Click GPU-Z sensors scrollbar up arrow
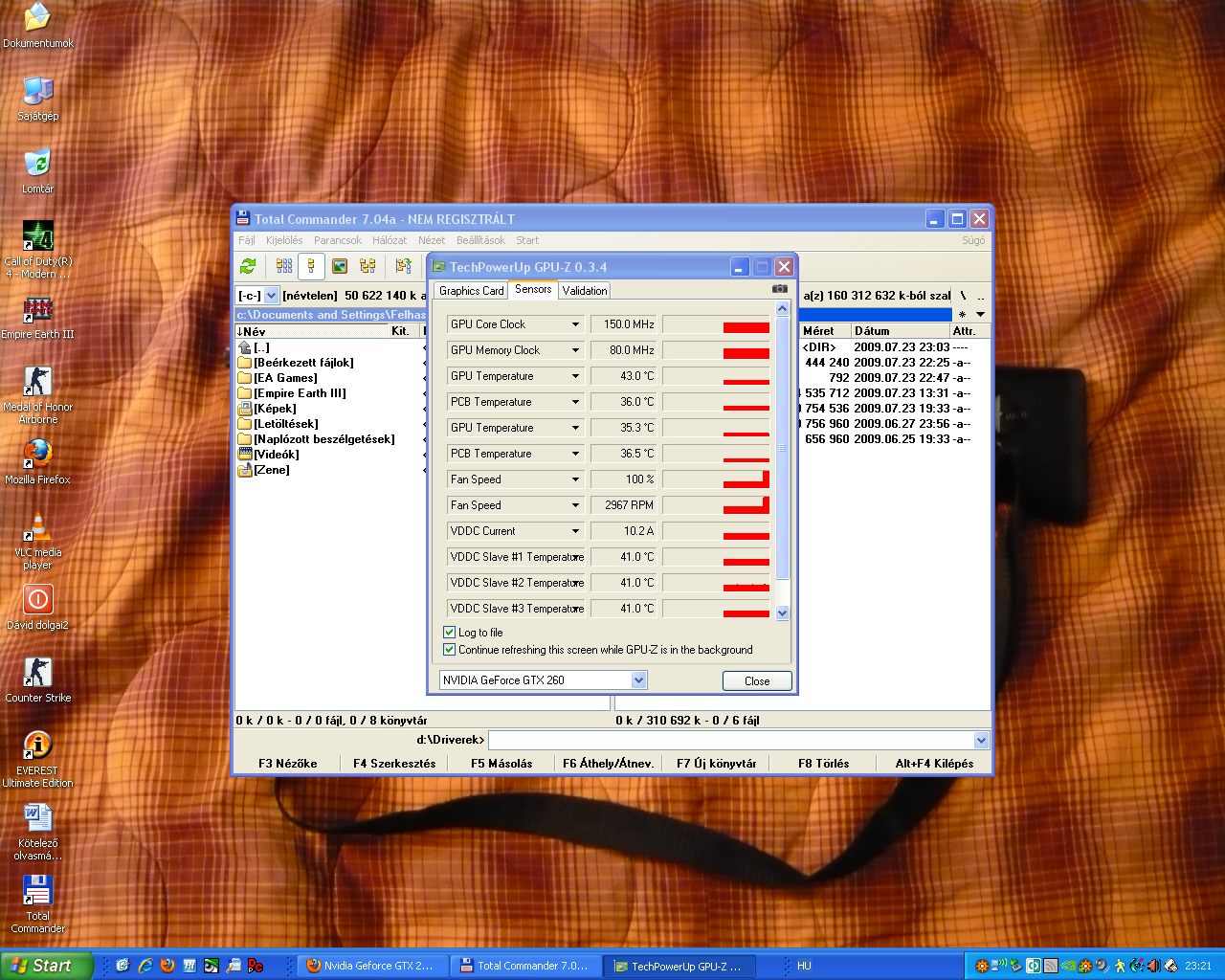The image size is (1225, 980). pyautogui.click(x=782, y=308)
